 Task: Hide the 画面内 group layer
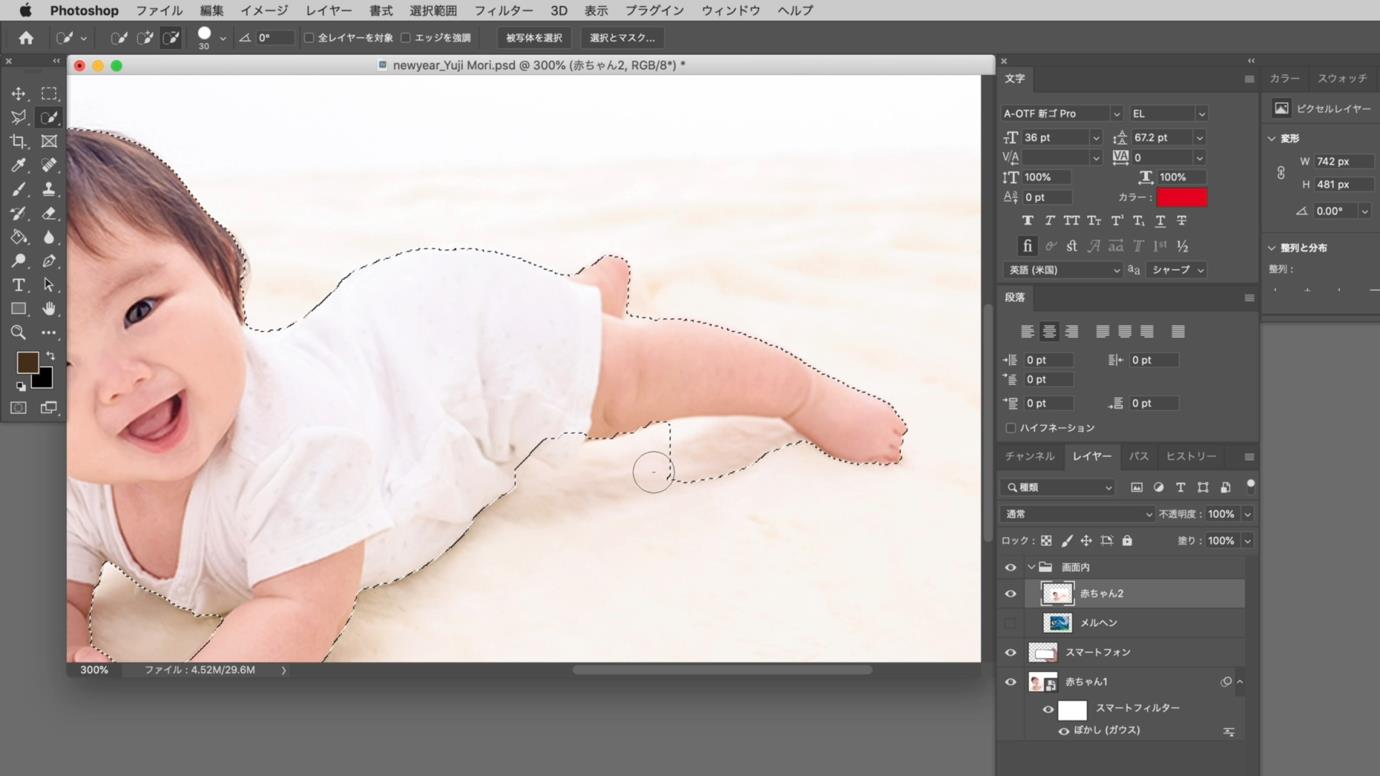[1010, 567]
